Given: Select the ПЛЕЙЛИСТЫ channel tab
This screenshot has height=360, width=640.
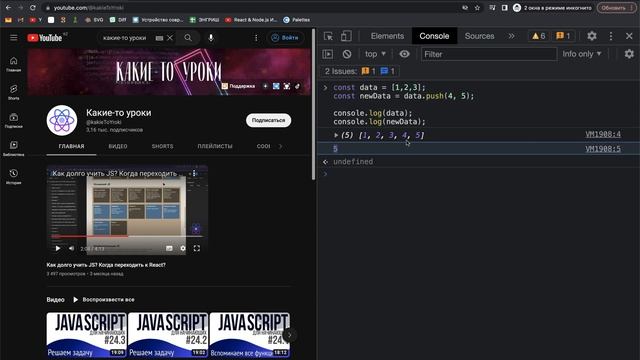Looking at the screenshot, I should tap(215, 146).
